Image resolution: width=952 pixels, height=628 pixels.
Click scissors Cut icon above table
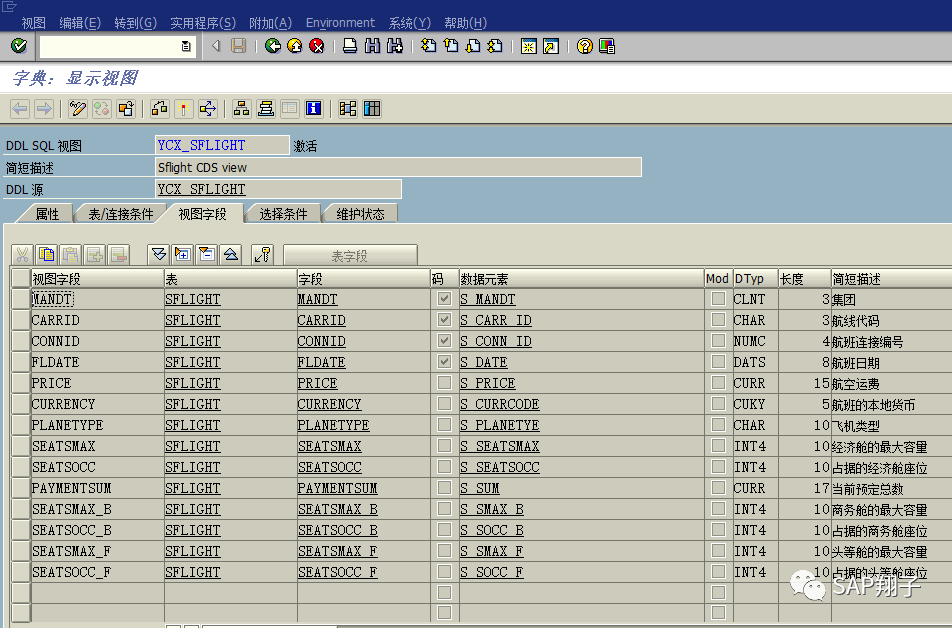coord(22,254)
